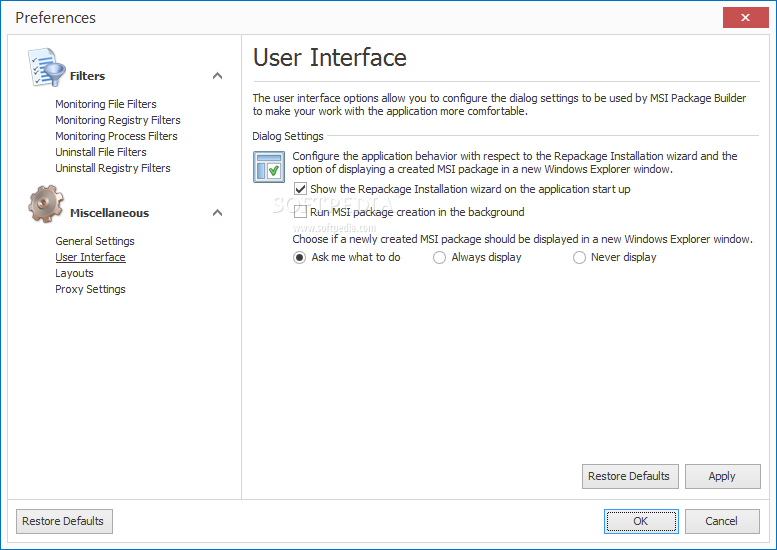The height and width of the screenshot is (550, 777).
Task: Collapse the Filters section chevron
Action: 217,76
